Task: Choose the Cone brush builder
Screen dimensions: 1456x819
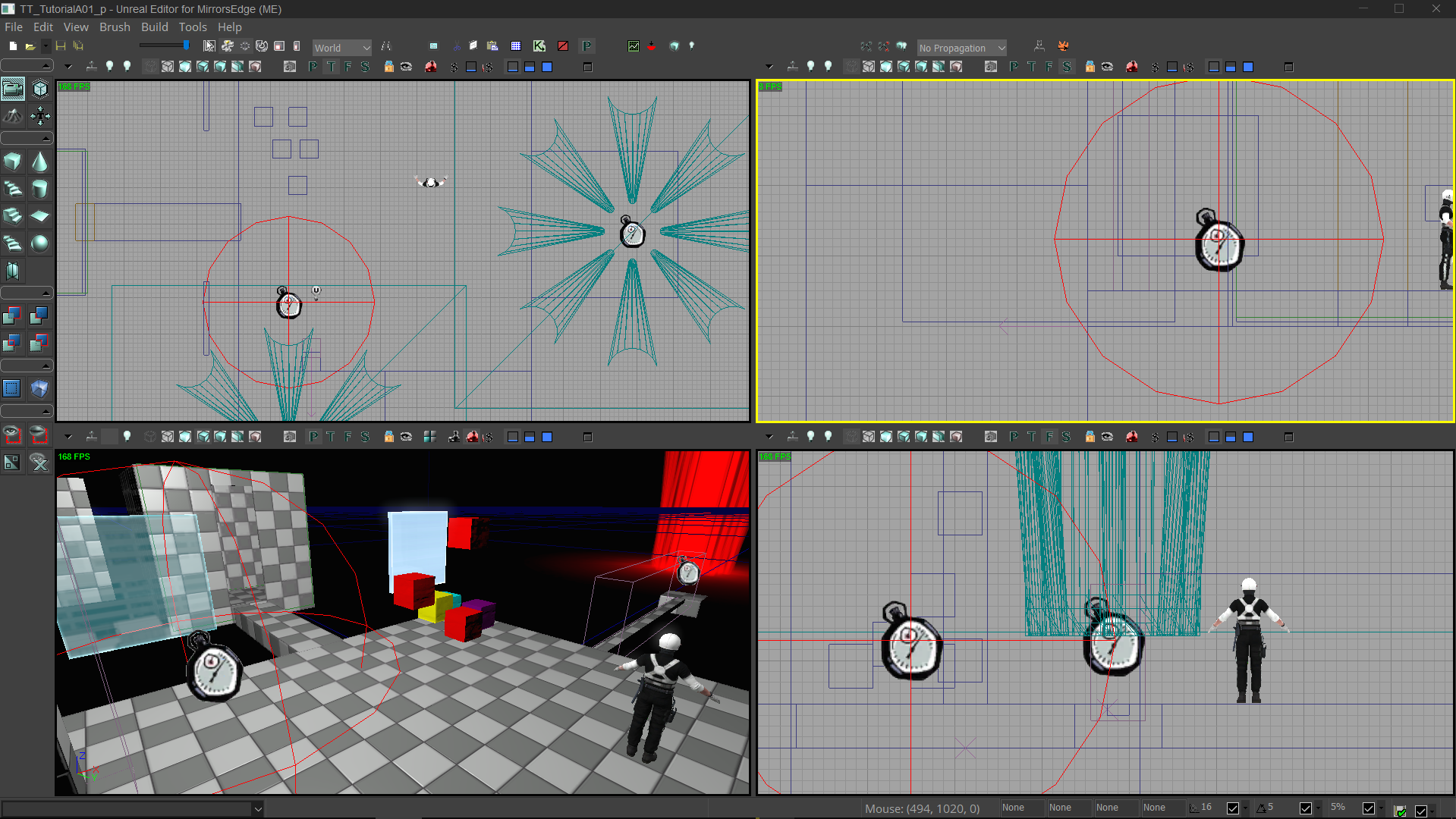Action: (x=39, y=162)
